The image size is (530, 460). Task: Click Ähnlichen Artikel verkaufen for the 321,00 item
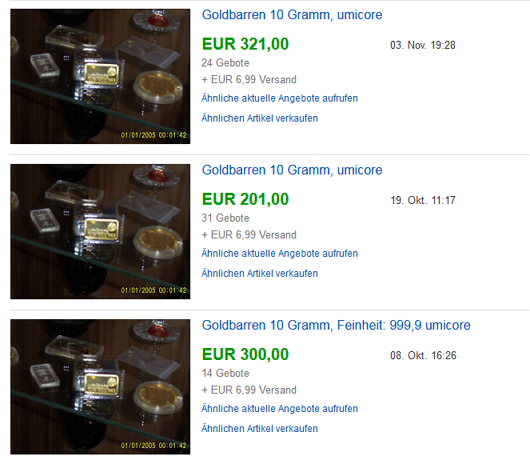[260, 118]
